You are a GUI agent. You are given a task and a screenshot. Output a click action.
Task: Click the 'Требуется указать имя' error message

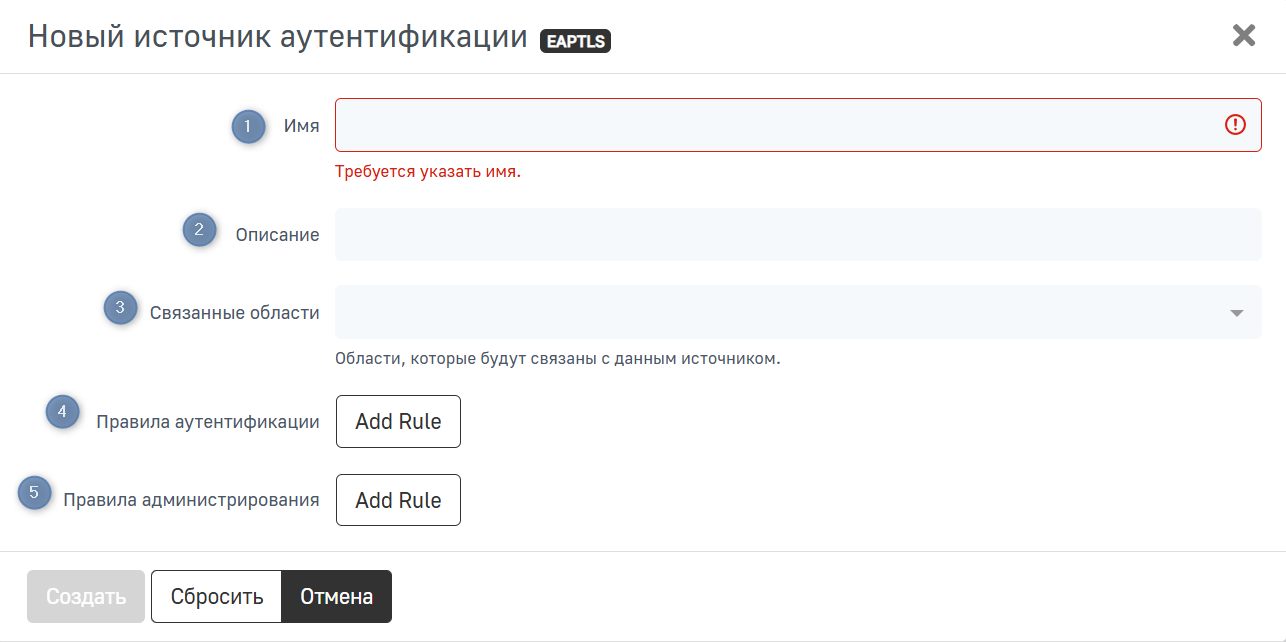click(428, 171)
